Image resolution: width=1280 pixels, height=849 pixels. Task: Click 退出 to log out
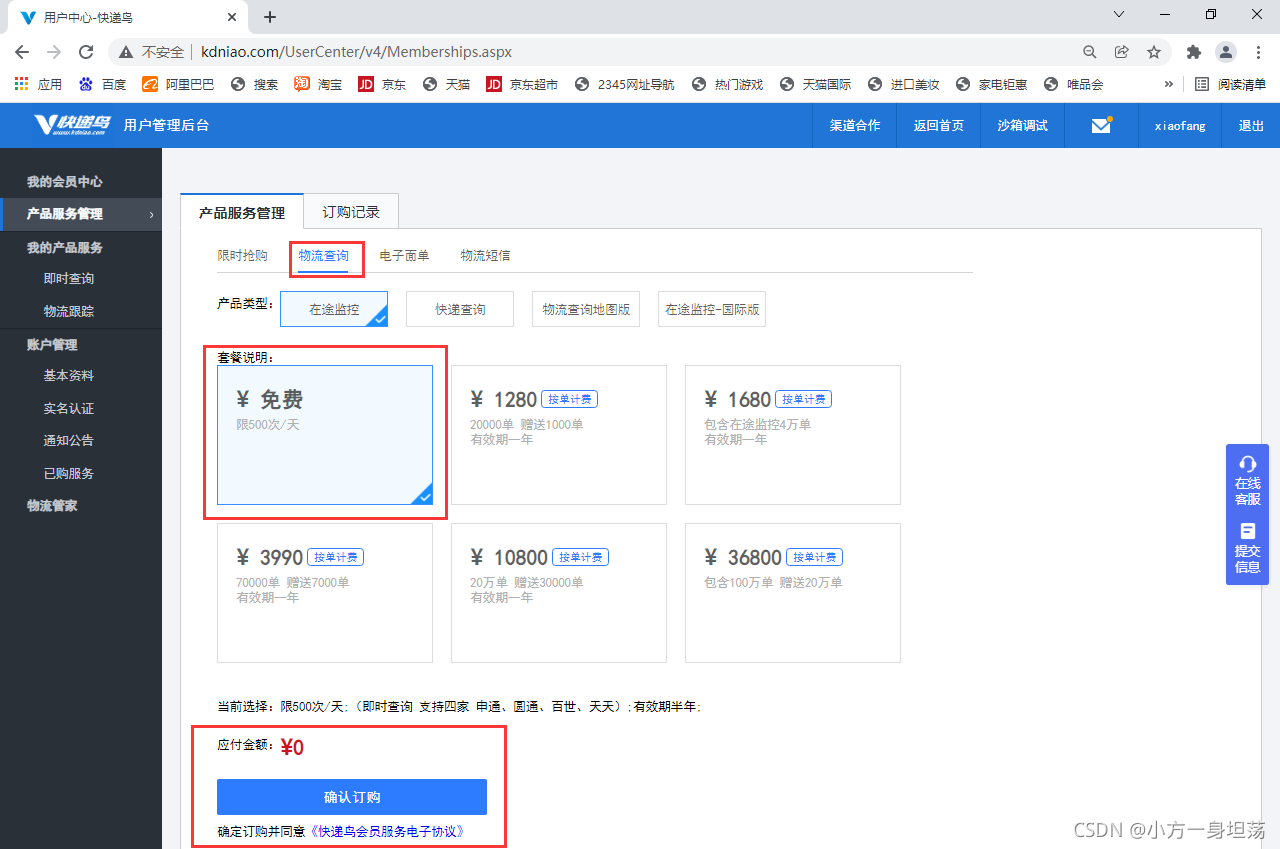[1251, 125]
